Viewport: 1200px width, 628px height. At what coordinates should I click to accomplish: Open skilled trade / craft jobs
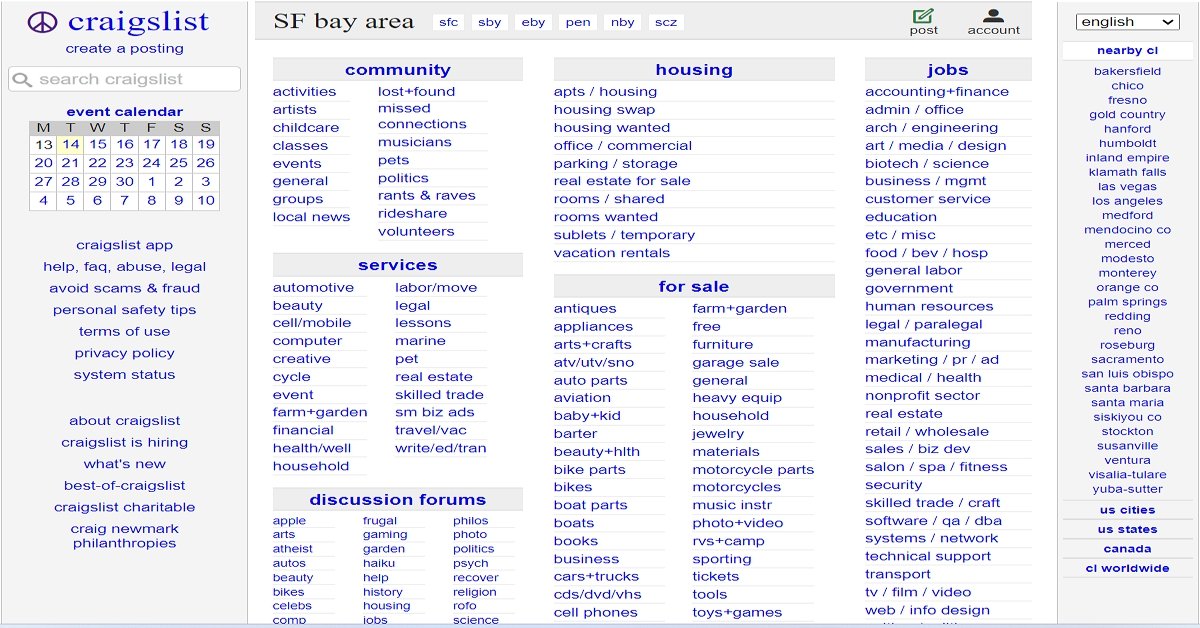point(932,503)
